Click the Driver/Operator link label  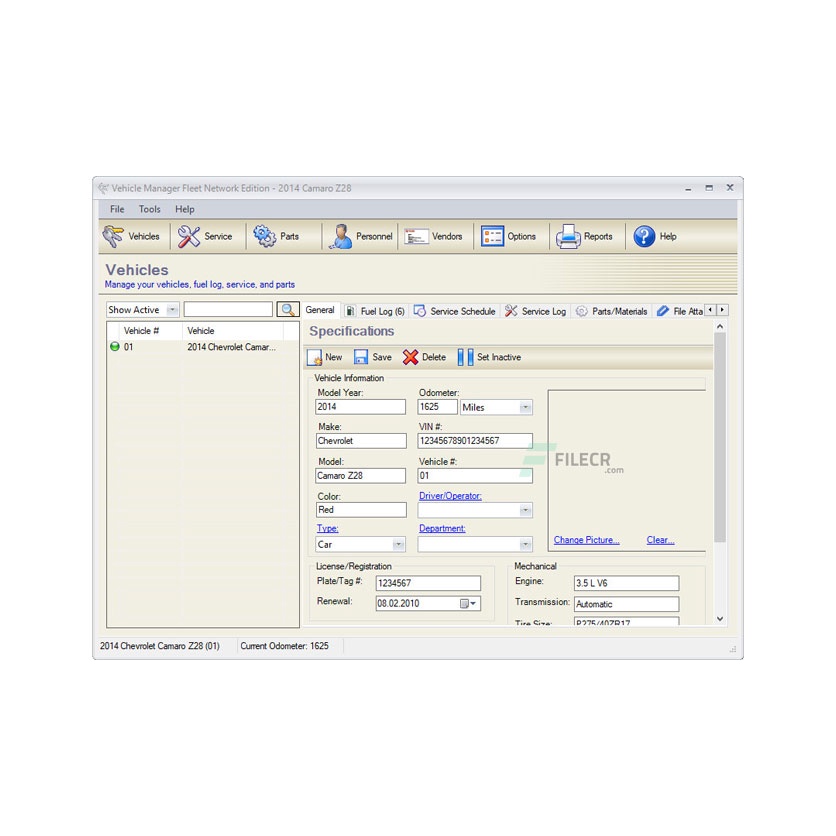450,496
